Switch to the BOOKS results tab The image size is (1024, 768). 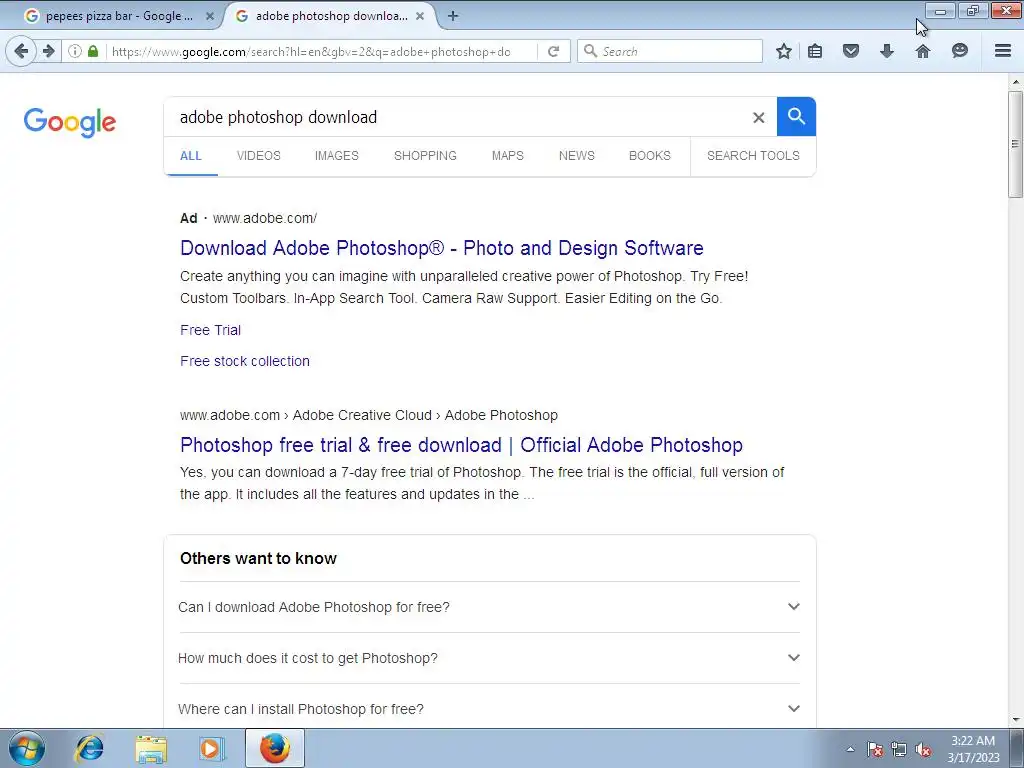pyautogui.click(x=649, y=155)
